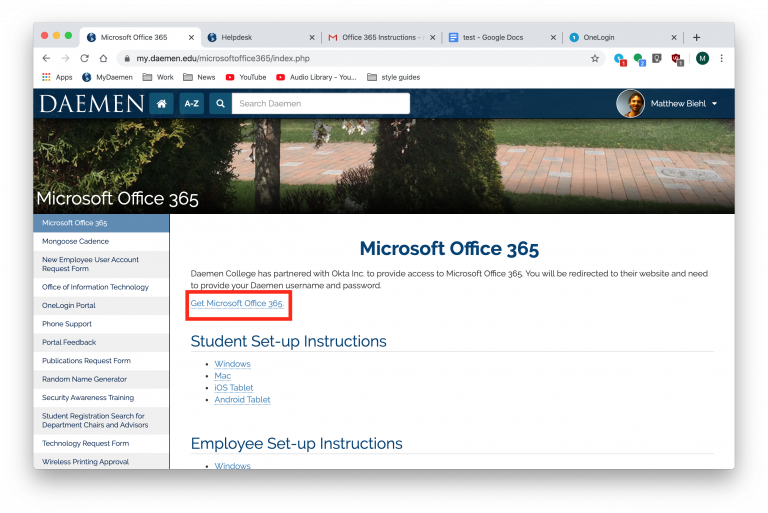Screen dimensions: 768x513
Task: Click the DAEMEN logo
Action: (92, 103)
